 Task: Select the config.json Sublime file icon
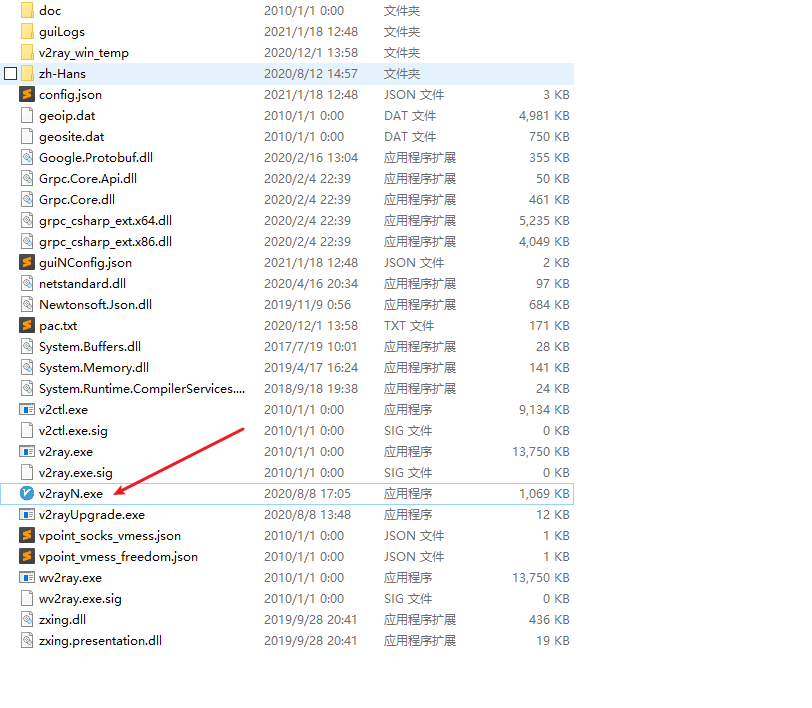(x=27, y=94)
